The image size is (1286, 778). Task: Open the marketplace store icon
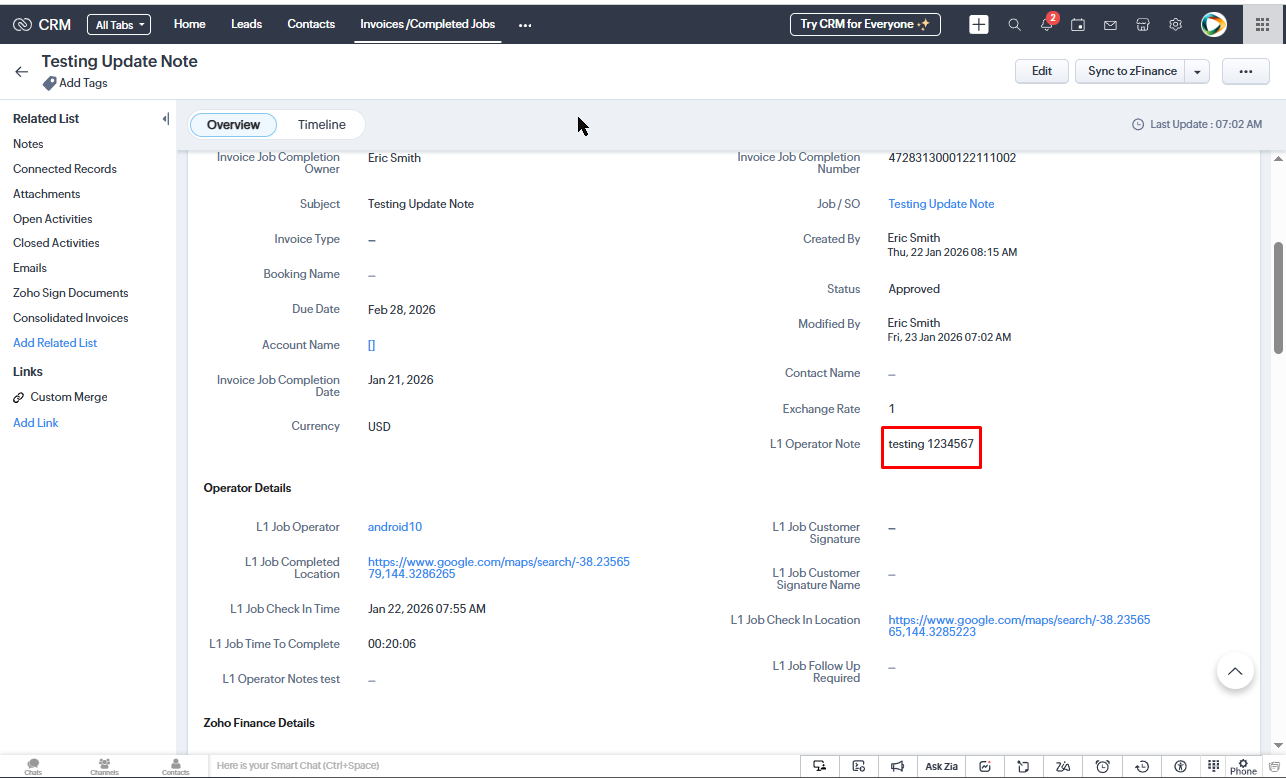[x=1143, y=24]
